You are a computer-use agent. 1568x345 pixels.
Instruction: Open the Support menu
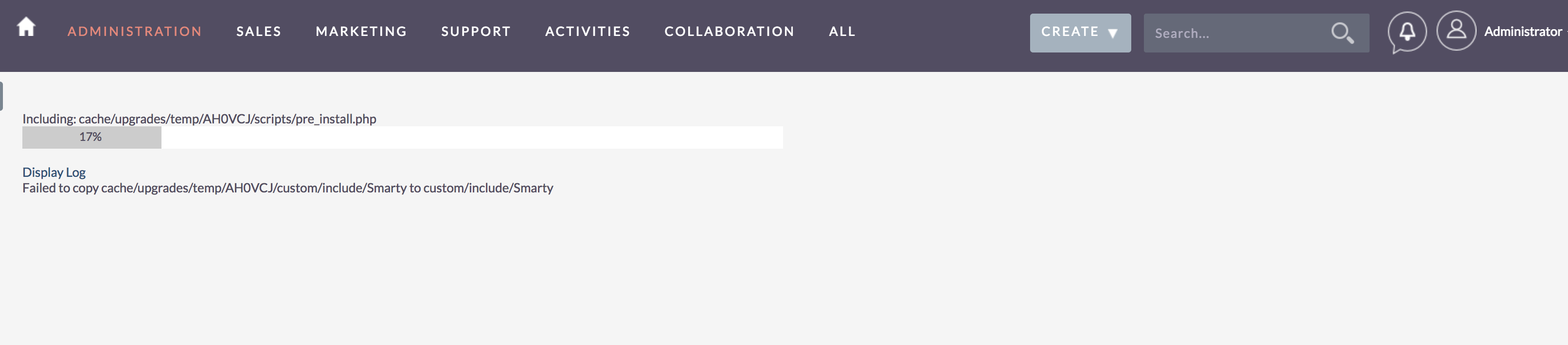coord(476,32)
